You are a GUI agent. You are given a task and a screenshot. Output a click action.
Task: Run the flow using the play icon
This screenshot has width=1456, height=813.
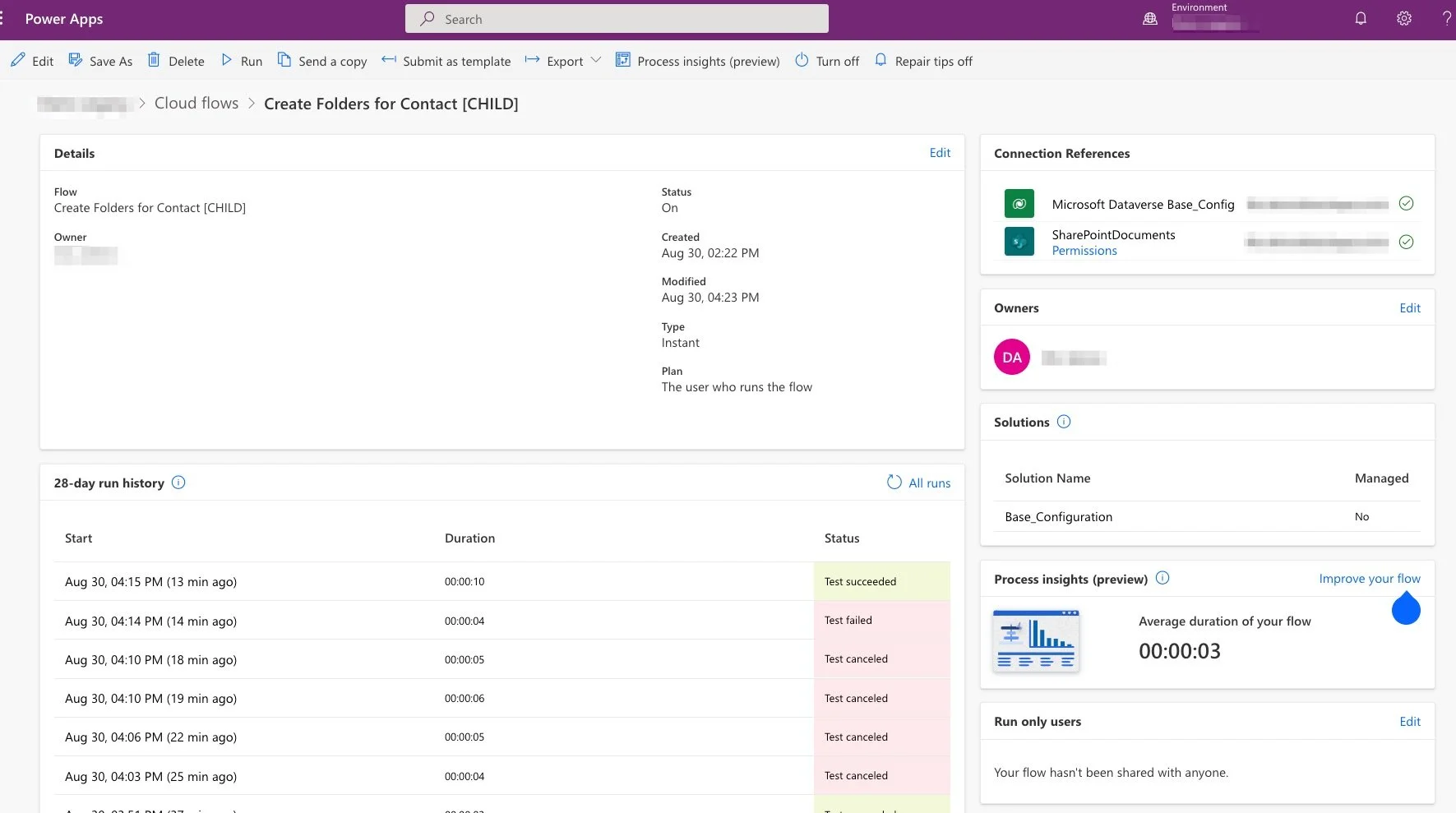coord(228,60)
